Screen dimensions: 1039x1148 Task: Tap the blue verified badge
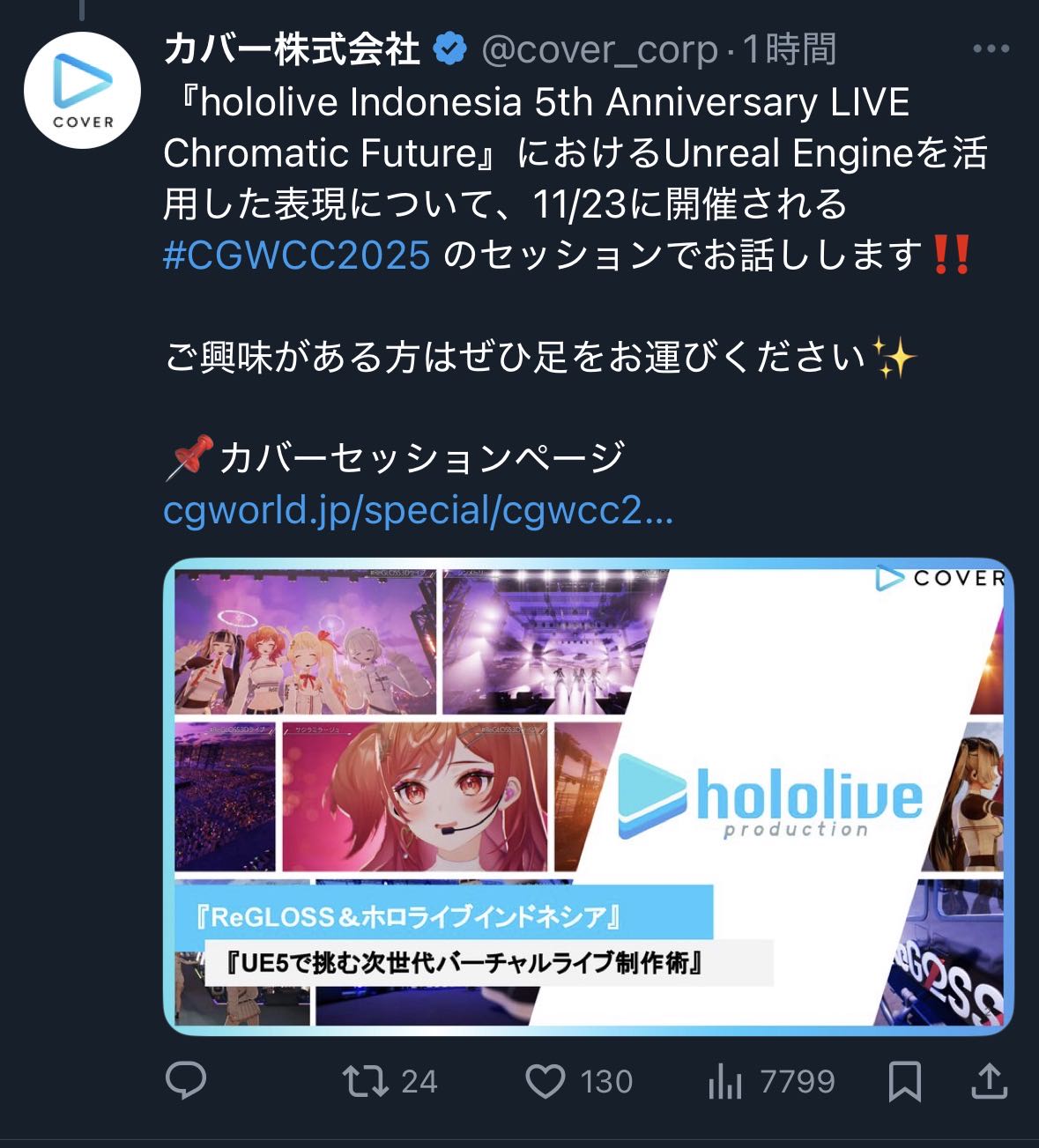pos(450,49)
